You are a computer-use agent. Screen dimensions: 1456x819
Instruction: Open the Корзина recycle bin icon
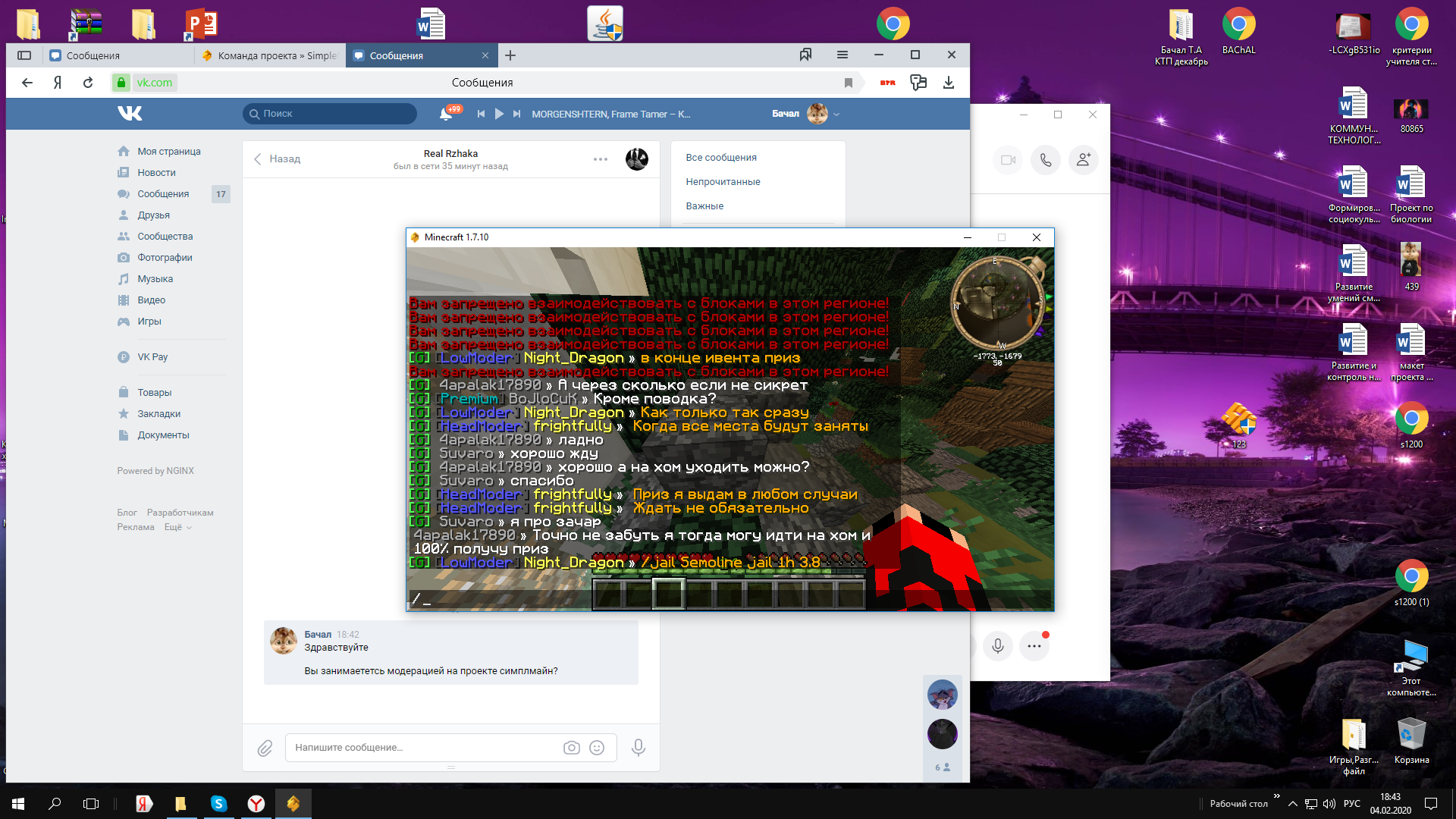click(x=1411, y=742)
